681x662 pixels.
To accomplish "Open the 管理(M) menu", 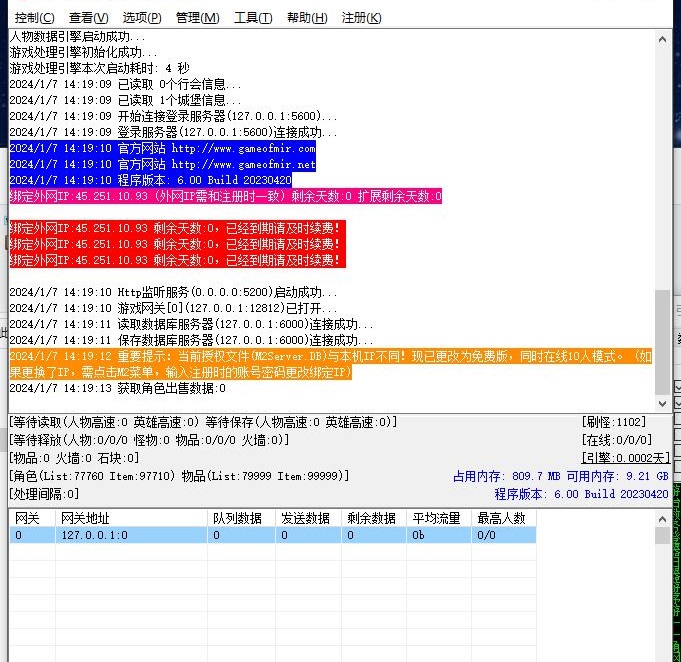I will point(198,18).
